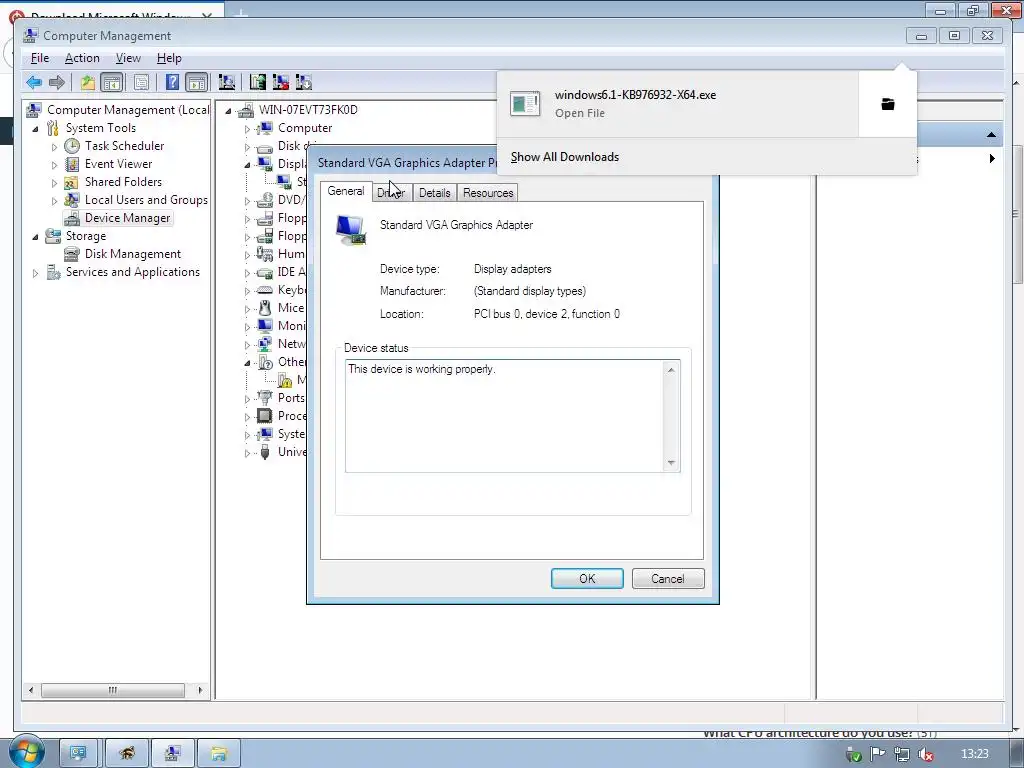Open the File menu
Image resolution: width=1024 pixels, height=768 pixels.
click(x=40, y=58)
